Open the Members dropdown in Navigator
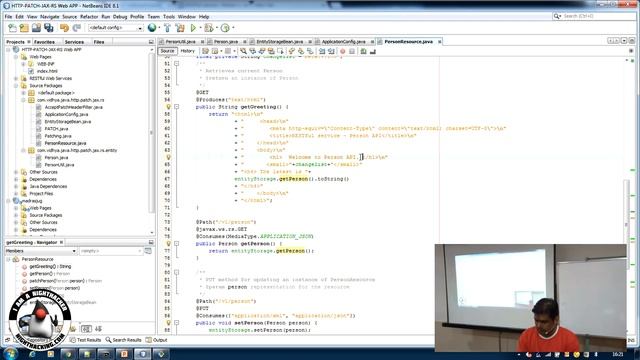The image size is (640, 360). pos(40,251)
